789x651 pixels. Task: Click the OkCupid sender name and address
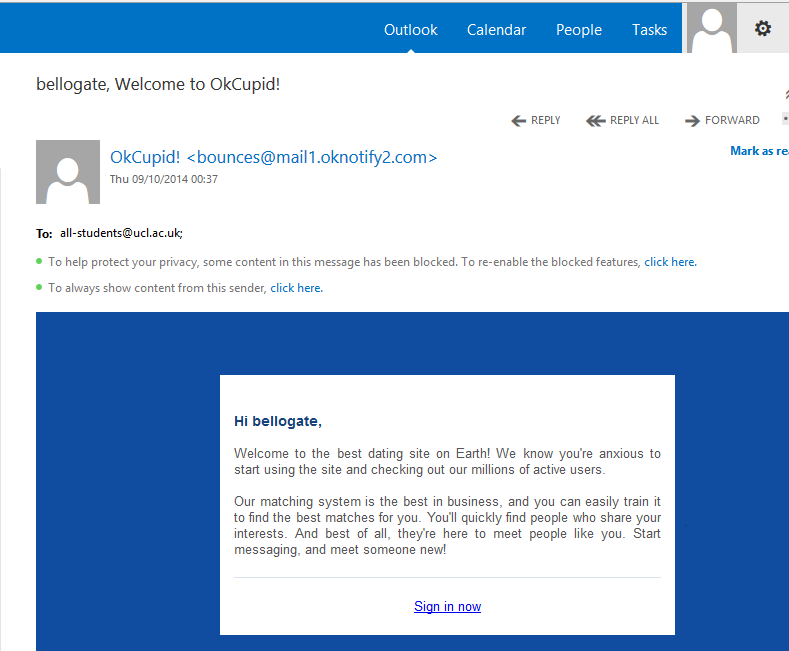coord(273,158)
